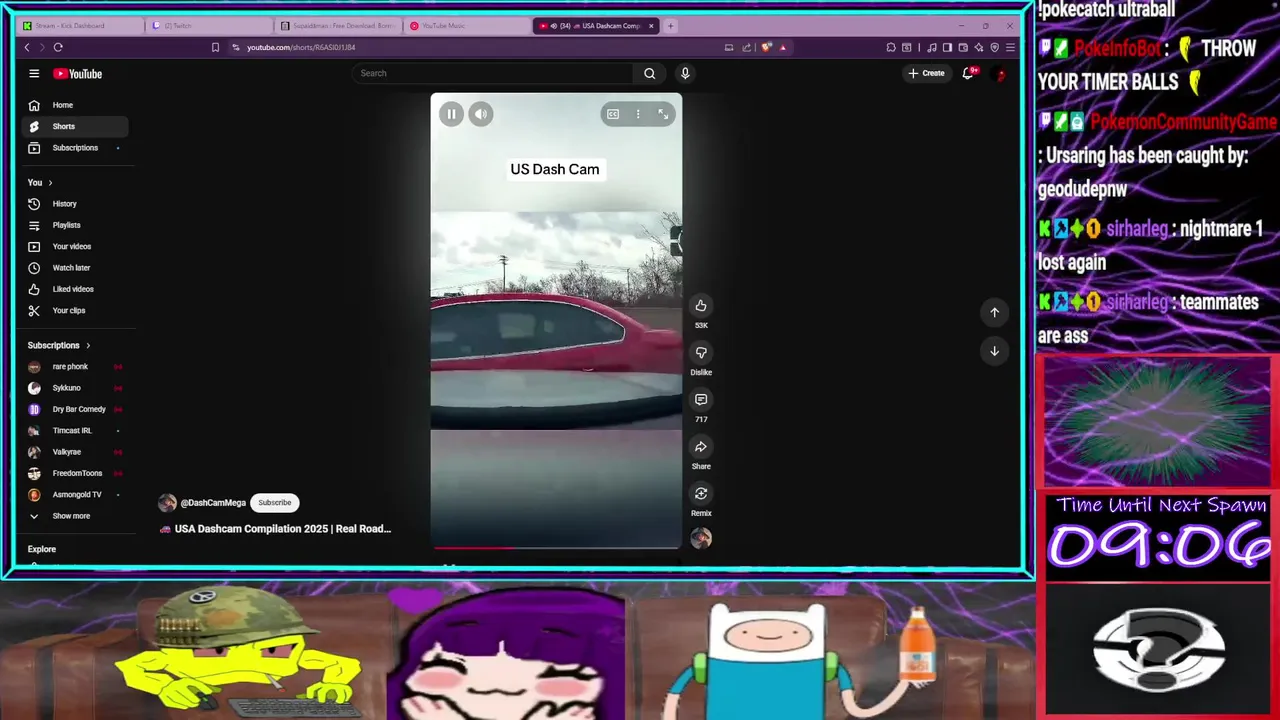
Task: Open the browser share icon in address bar
Action: pyautogui.click(x=746, y=47)
